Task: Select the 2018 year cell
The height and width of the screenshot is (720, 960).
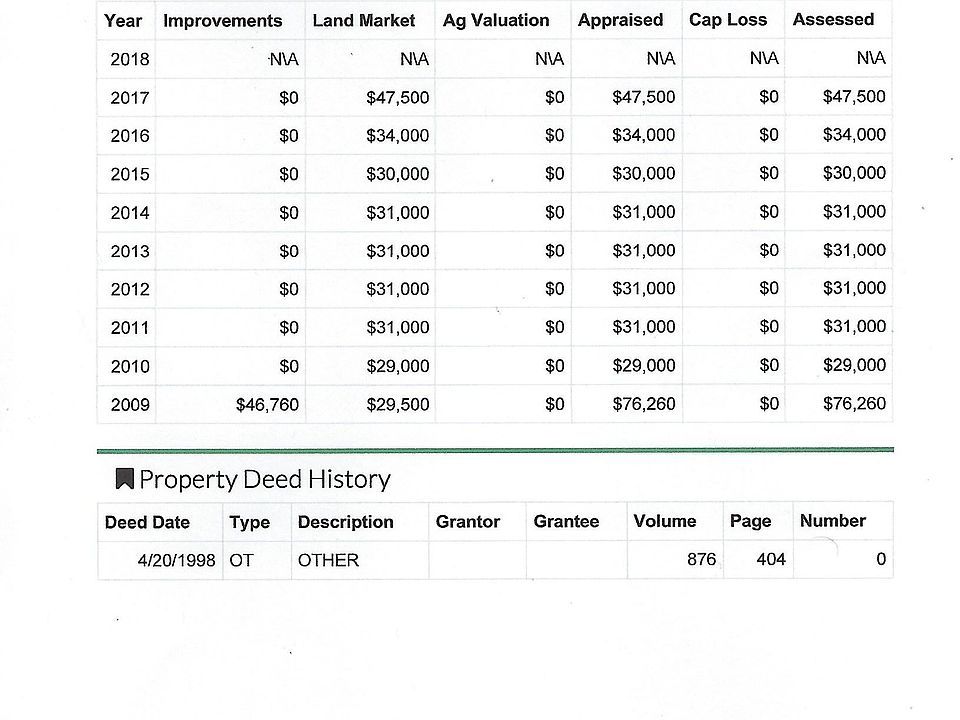Action: [x=130, y=59]
